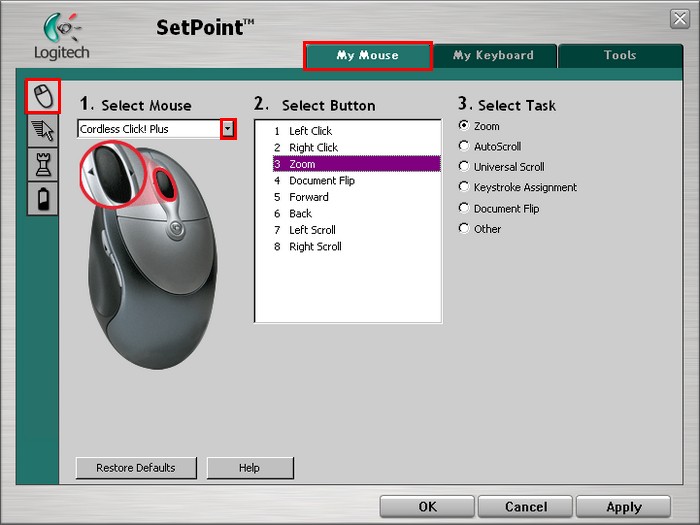Select '7 Left Scroll' in button list
This screenshot has width=700, height=525.
(356, 230)
